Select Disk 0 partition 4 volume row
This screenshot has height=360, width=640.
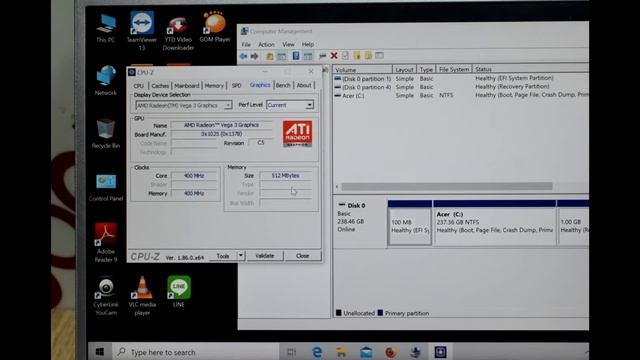tap(461, 87)
